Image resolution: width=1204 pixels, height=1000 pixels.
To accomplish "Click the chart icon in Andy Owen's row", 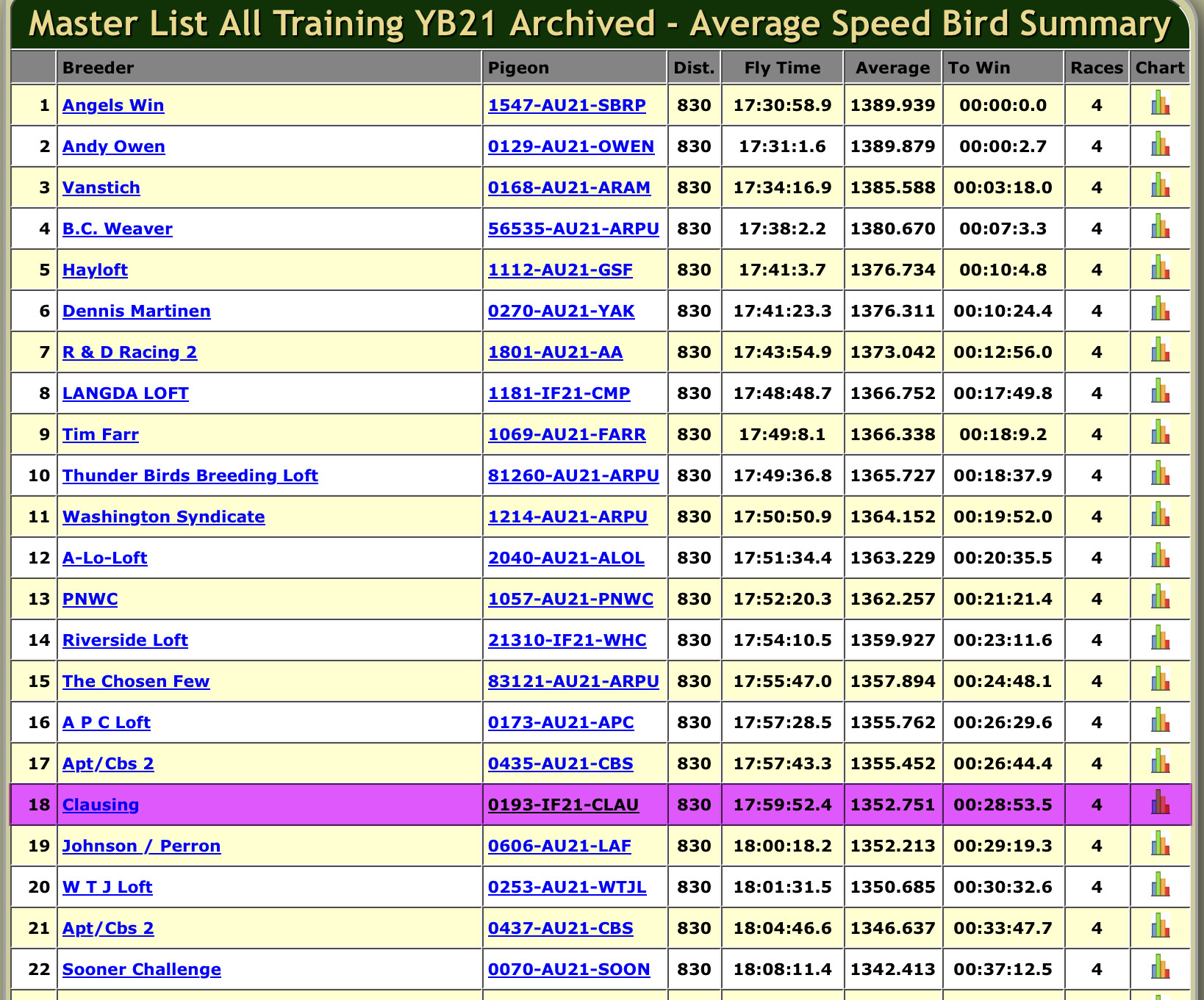I will [x=1160, y=145].
